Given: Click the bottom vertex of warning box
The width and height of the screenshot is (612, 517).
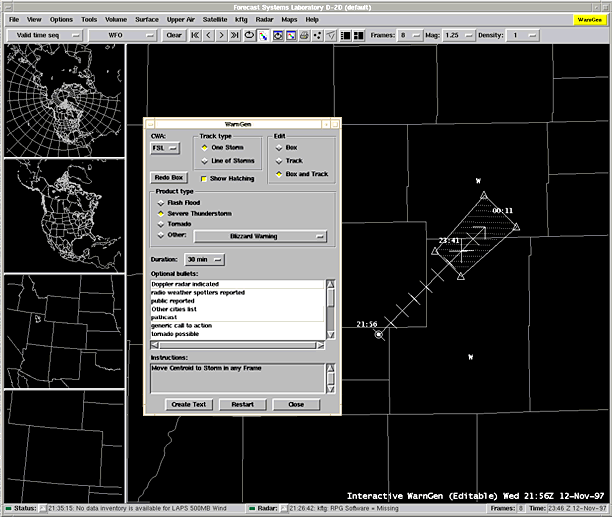Looking at the screenshot, I should click(461, 276).
